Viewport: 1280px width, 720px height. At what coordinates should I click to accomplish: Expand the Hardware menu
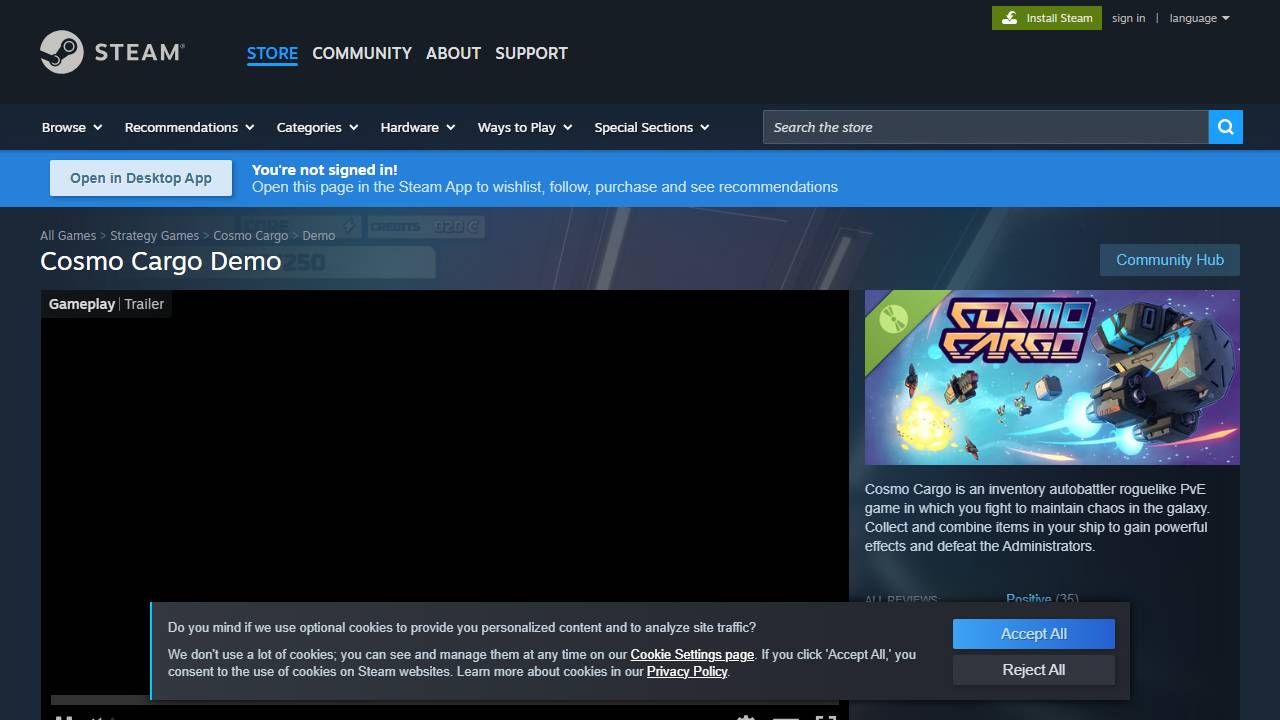[x=418, y=127]
